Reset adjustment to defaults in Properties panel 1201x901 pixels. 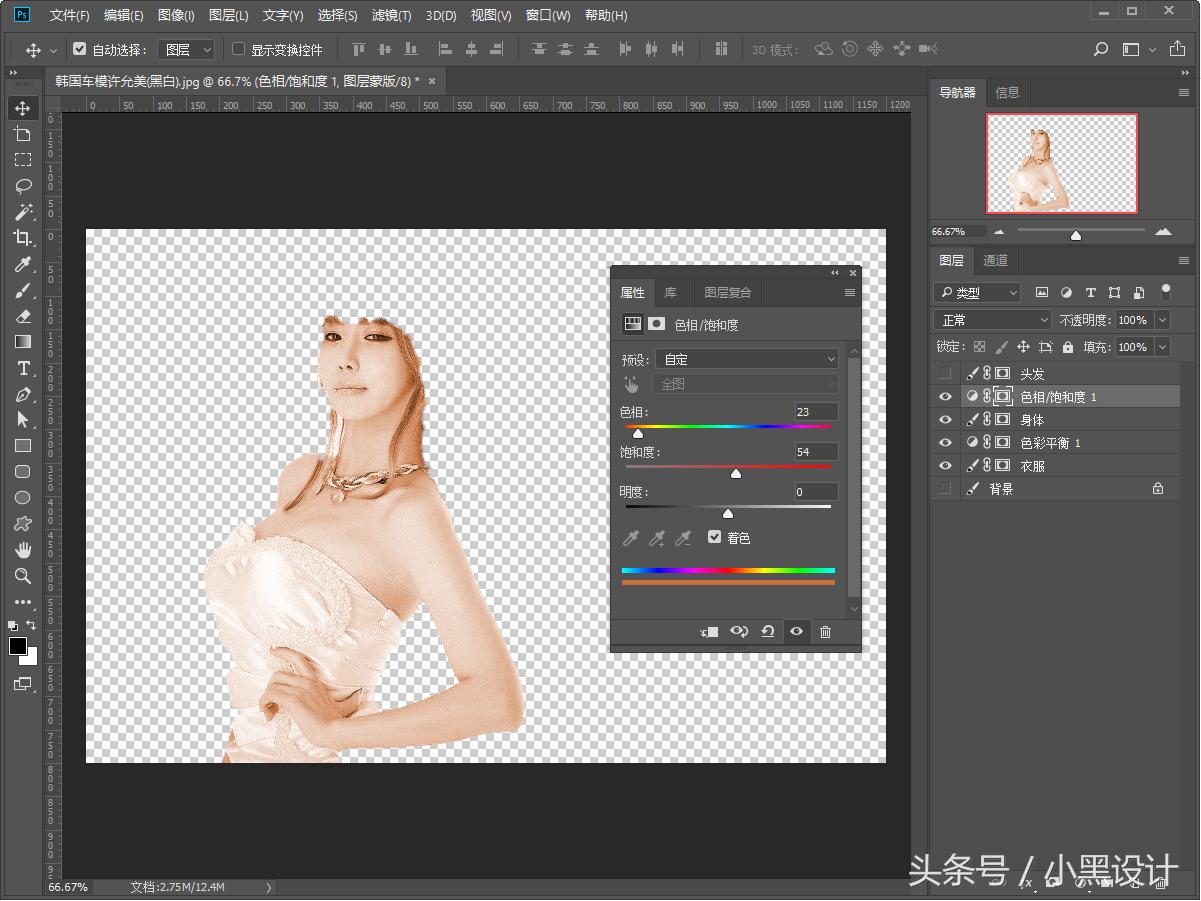[x=767, y=632]
